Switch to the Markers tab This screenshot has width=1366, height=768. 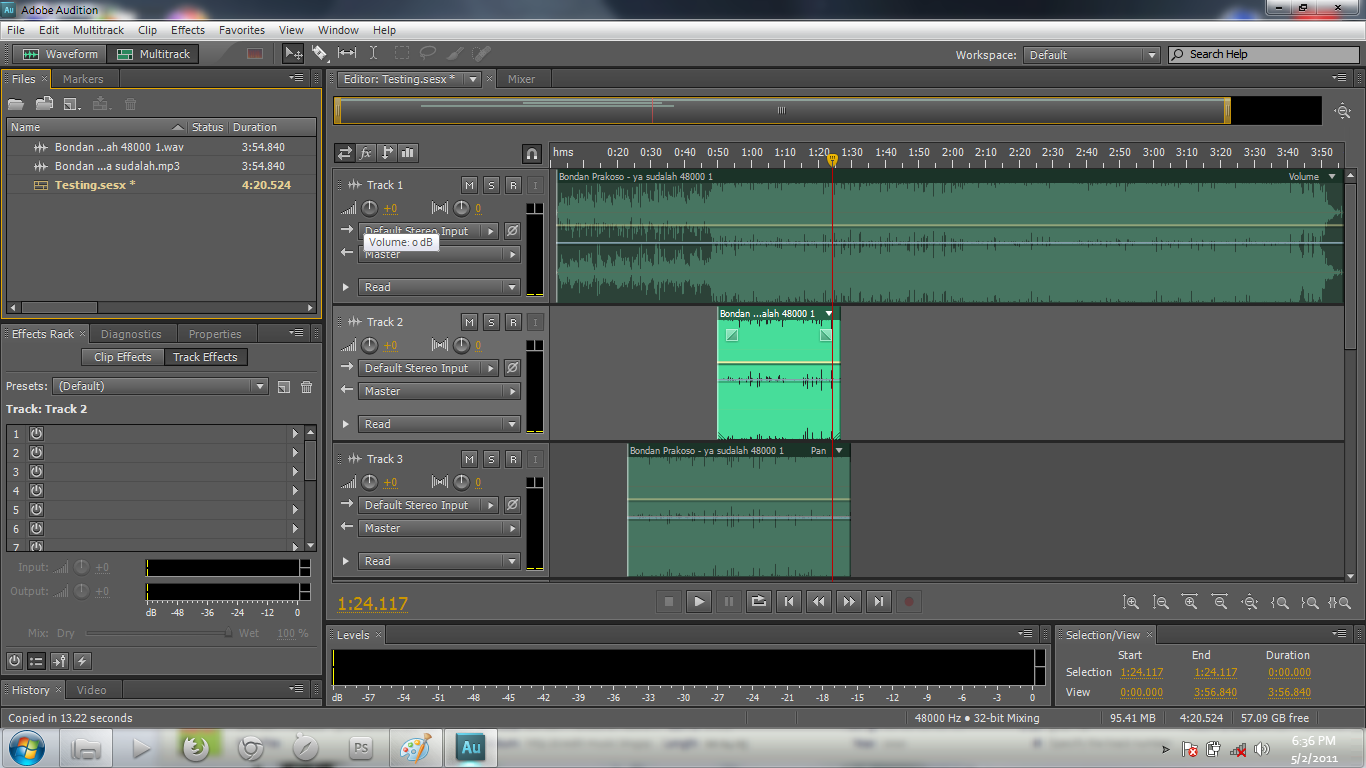83,79
